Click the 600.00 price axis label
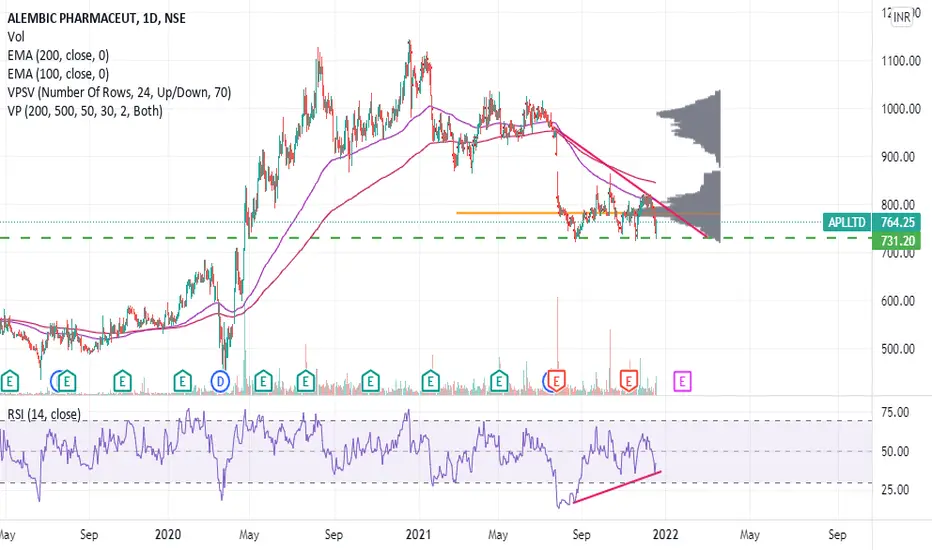Image resolution: width=932 pixels, height=550 pixels. (898, 301)
